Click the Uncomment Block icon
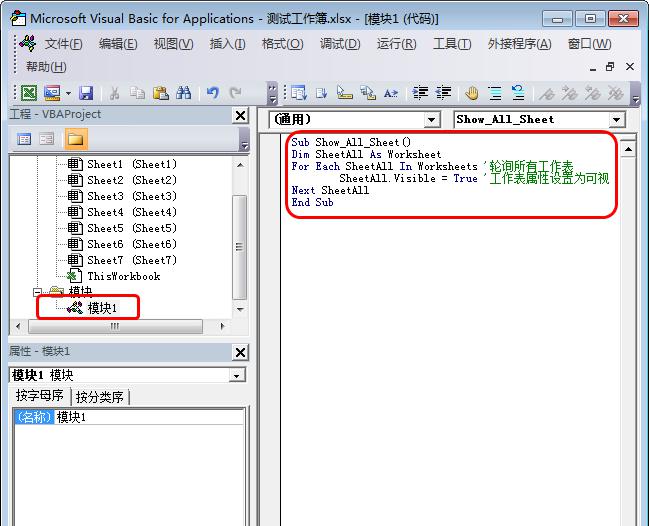649x526 pixels. 518,93
